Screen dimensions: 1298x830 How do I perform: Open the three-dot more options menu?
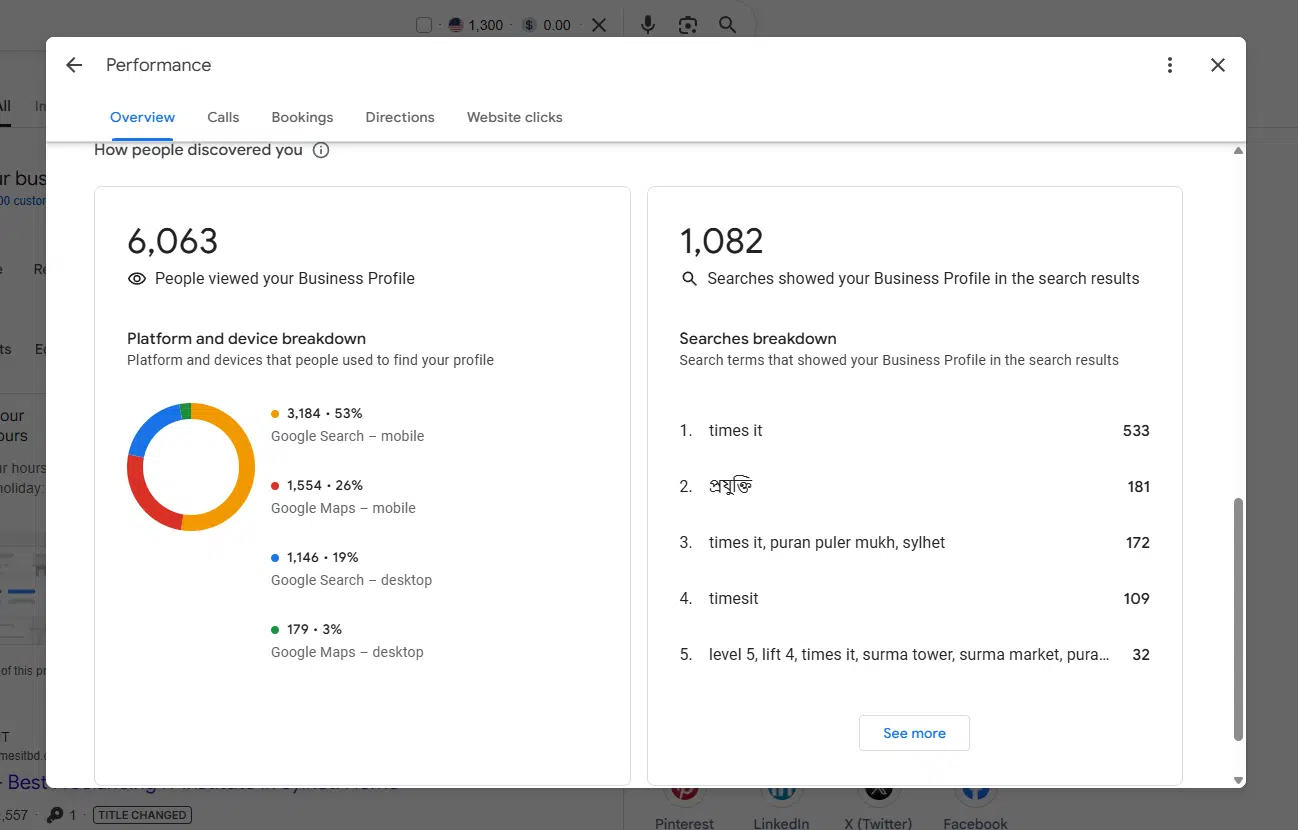pos(1170,65)
